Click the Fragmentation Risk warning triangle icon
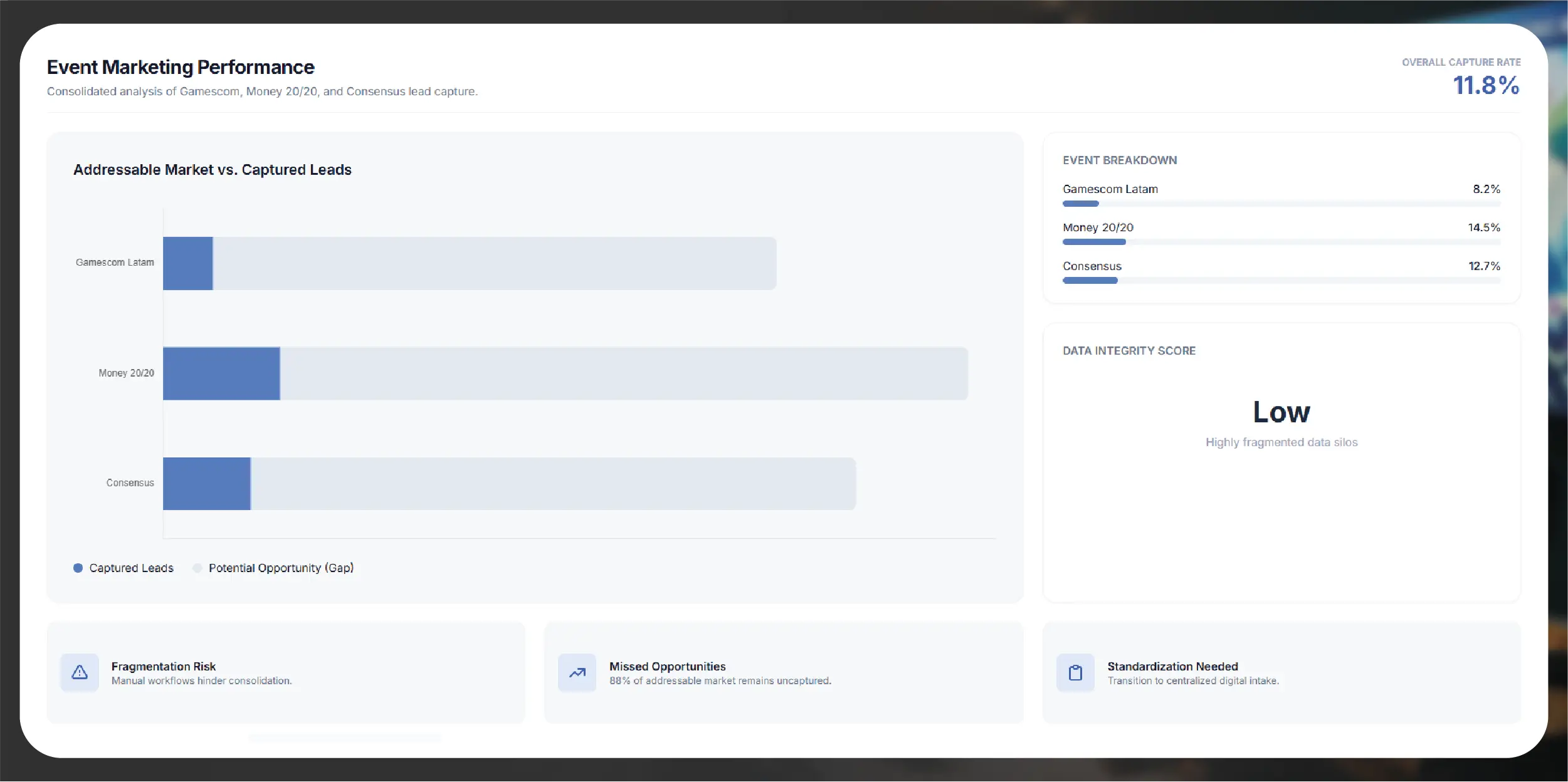 click(x=80, y=672)
